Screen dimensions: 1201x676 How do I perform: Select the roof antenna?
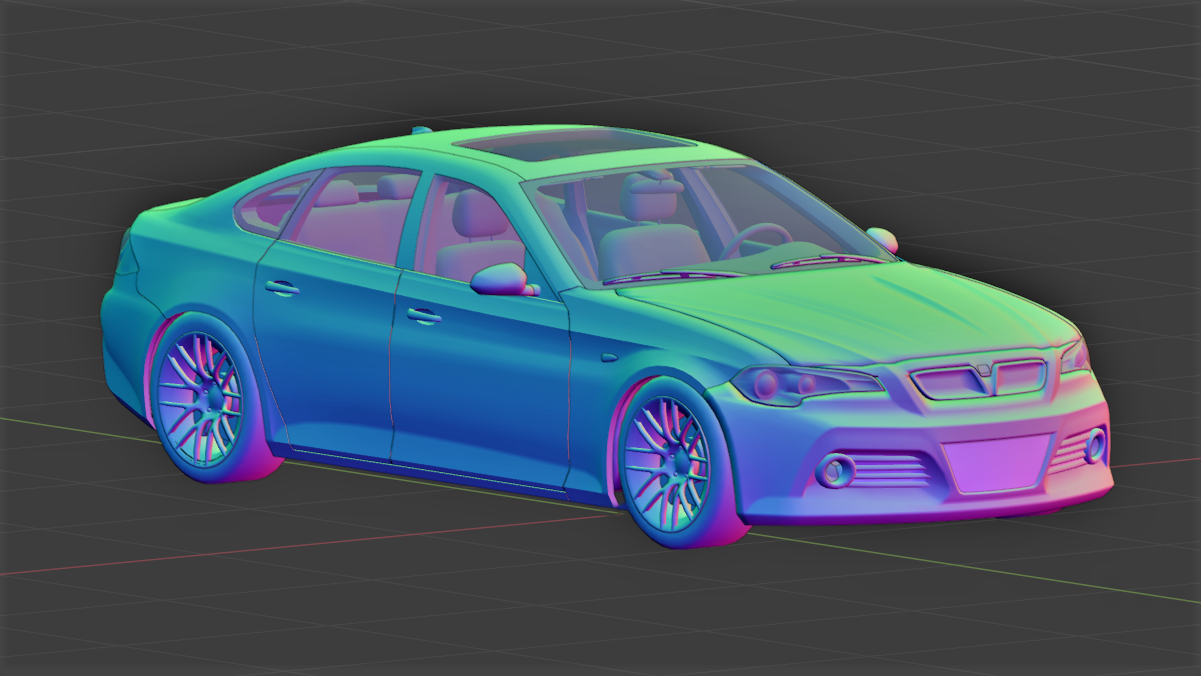click(421, 129)
